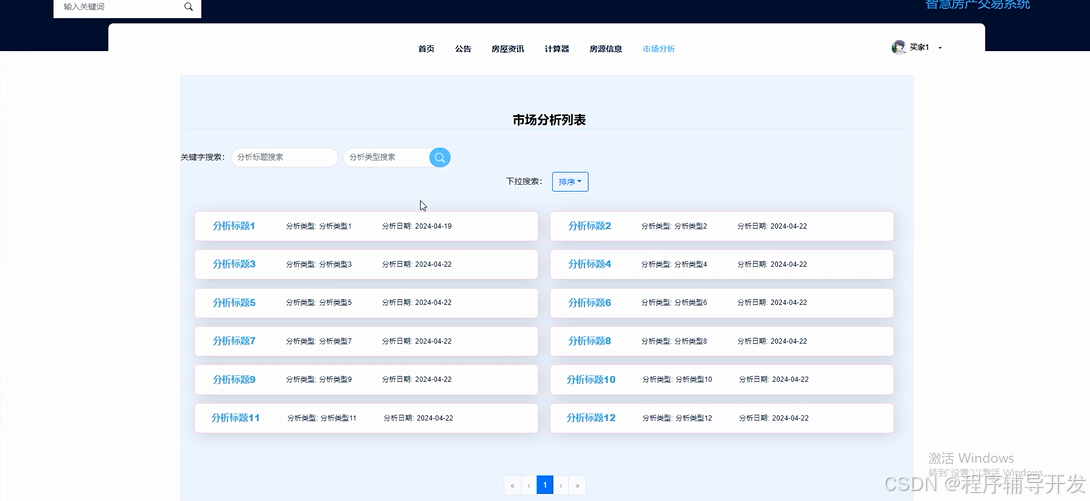This screenshot has height=501, width=1090.
Task: Open the 分析标题5 entry
Action: click(x=234, y=302)
